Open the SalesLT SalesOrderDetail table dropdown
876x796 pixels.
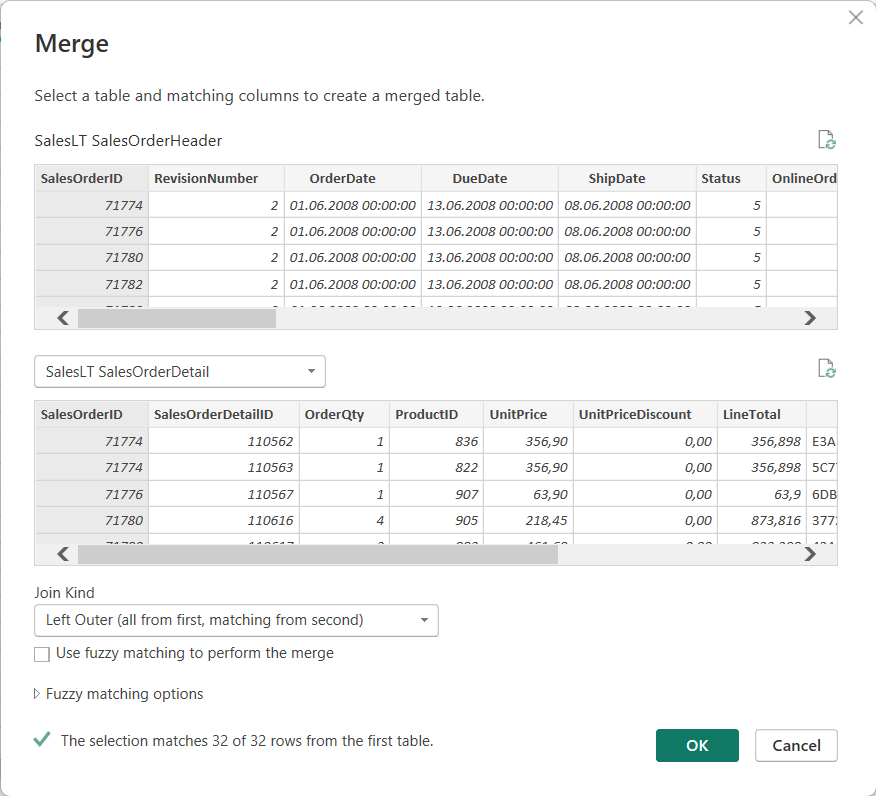coord(180,372)
